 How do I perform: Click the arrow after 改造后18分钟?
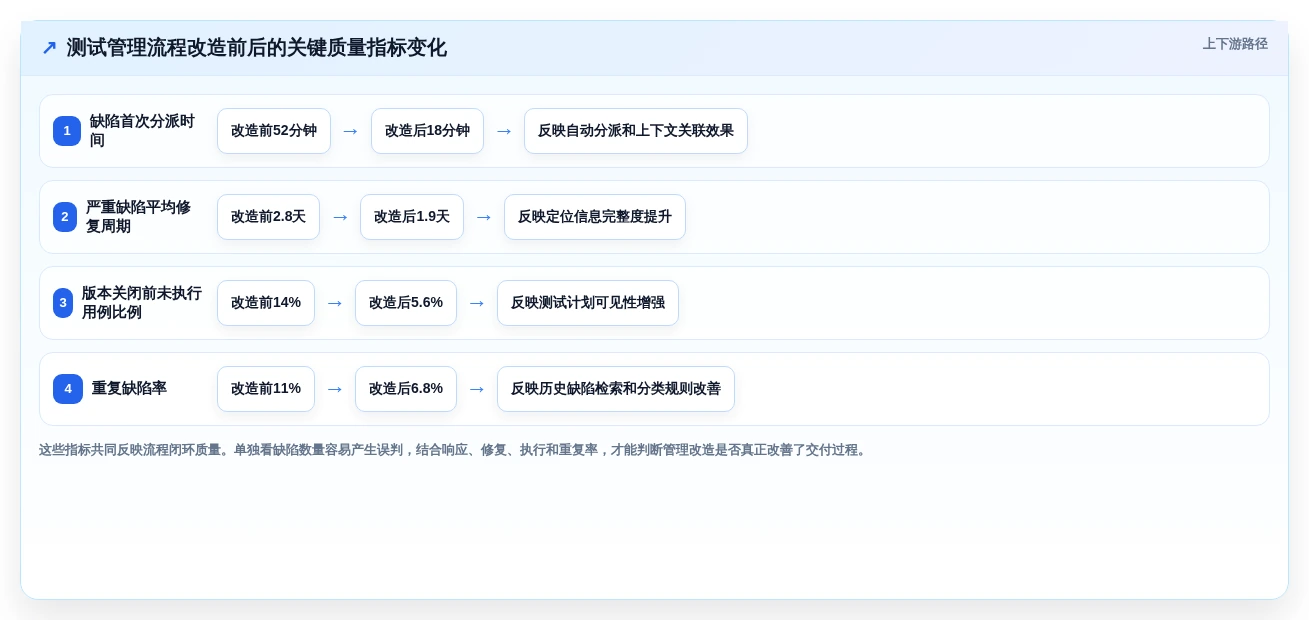coord(504,131)
